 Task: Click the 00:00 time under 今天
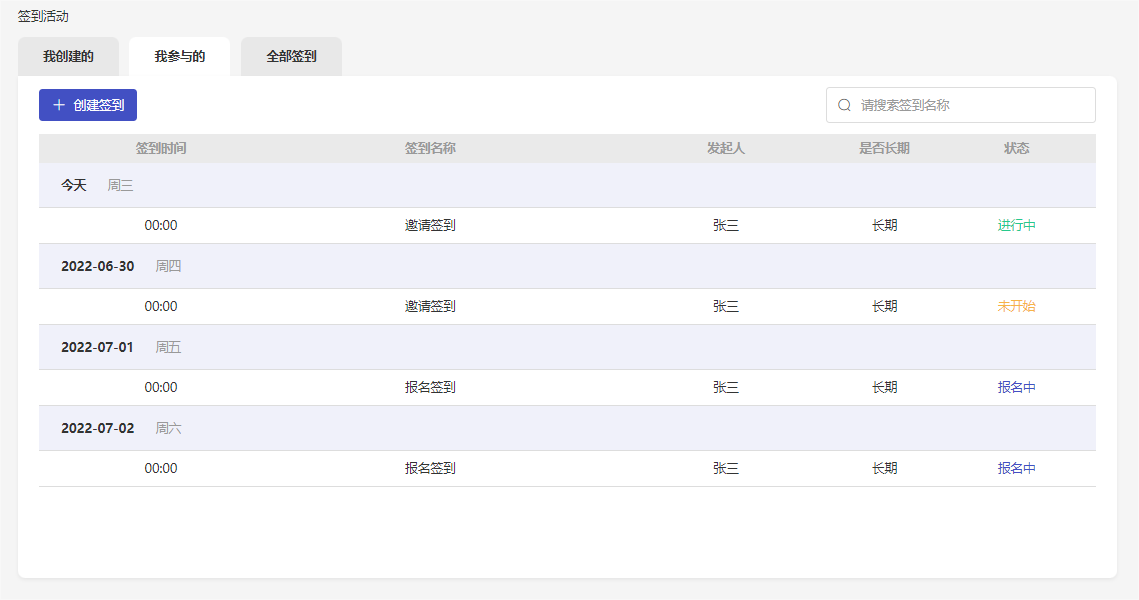161,226
